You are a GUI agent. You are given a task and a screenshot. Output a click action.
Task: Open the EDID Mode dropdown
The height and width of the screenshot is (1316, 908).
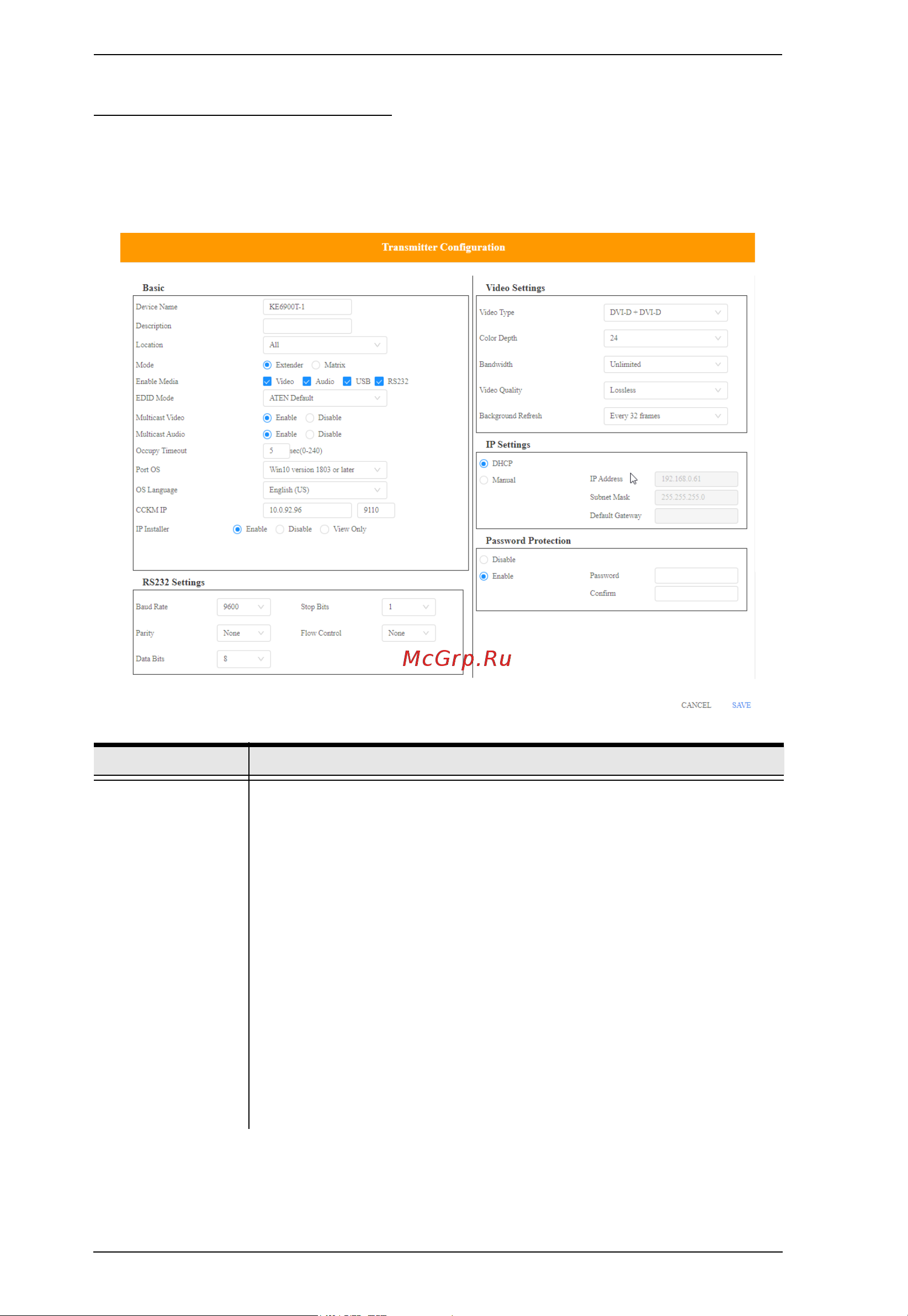point(325,398)
